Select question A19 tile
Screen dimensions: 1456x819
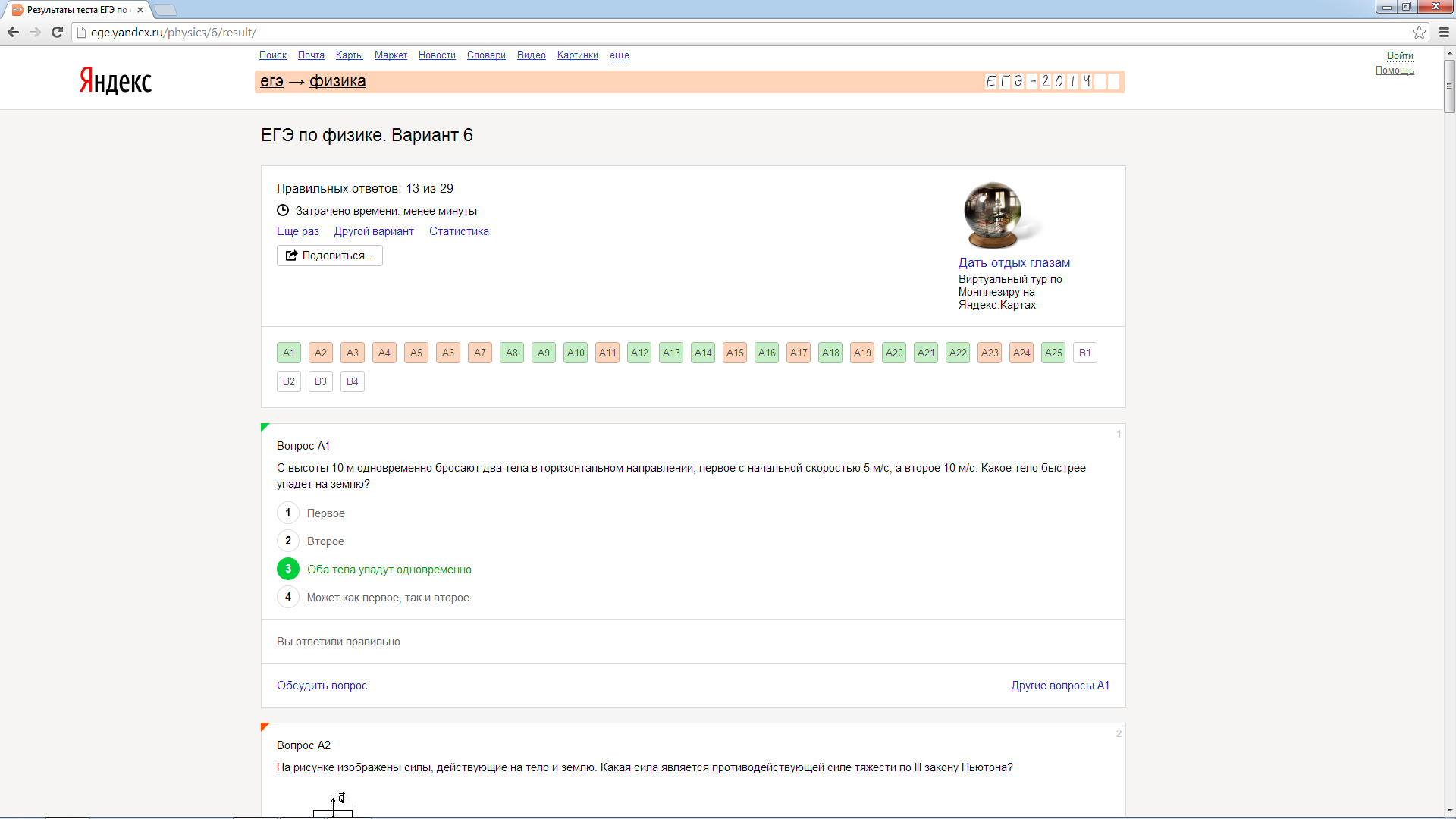coord(862,353)
